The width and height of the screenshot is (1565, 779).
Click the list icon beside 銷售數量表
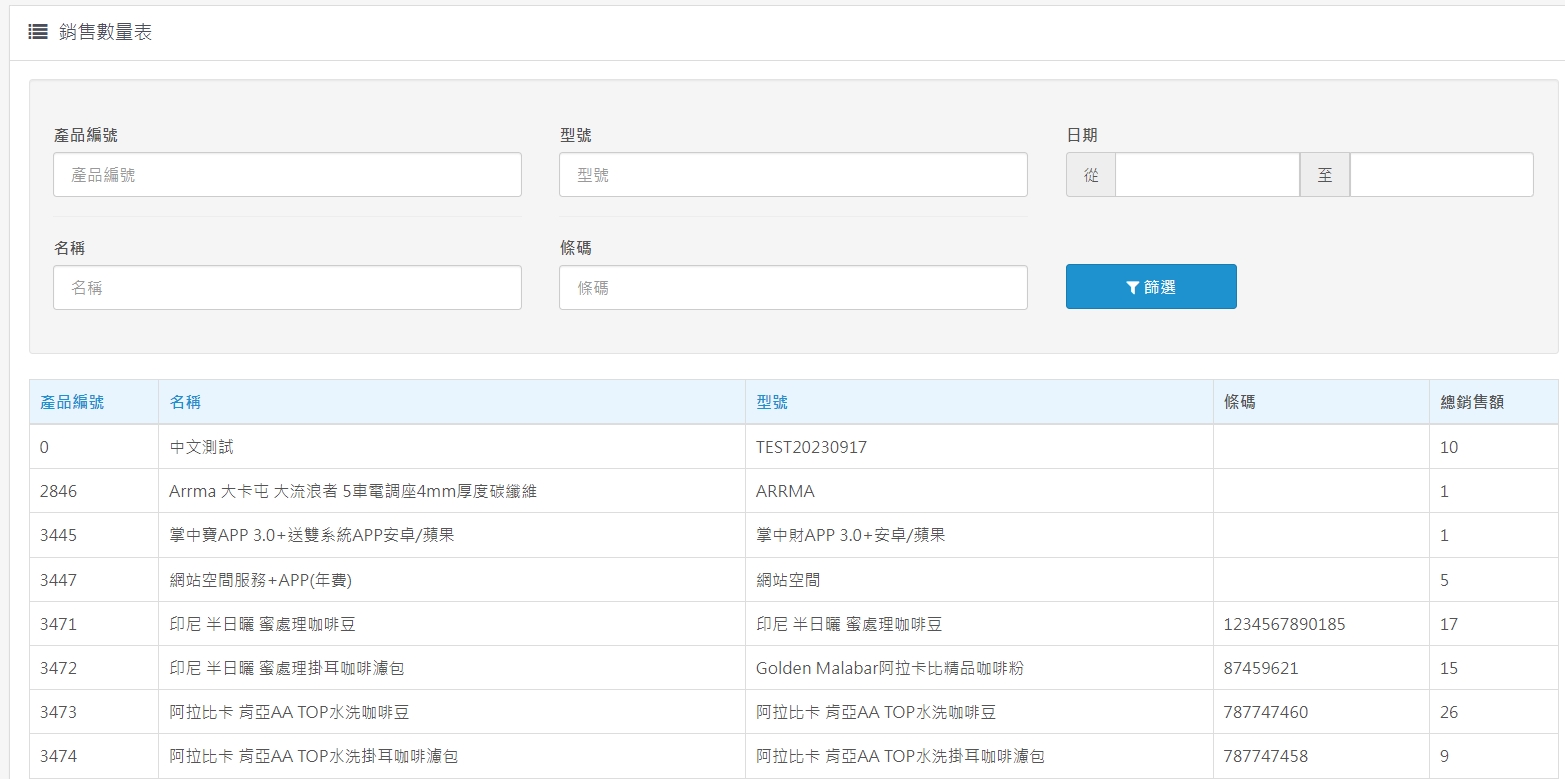coord(38,32)
